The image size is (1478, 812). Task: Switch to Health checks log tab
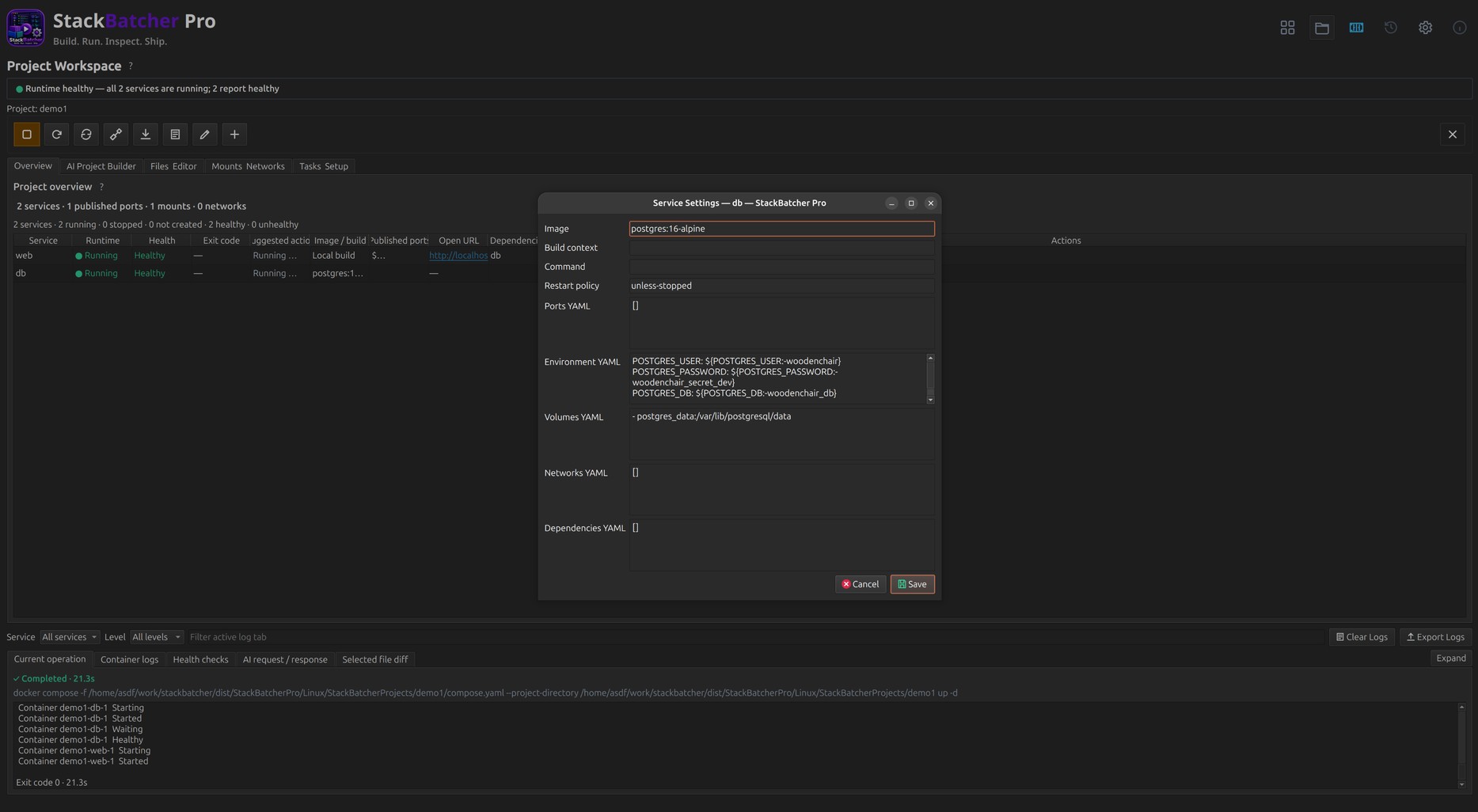tap(200, 659)
